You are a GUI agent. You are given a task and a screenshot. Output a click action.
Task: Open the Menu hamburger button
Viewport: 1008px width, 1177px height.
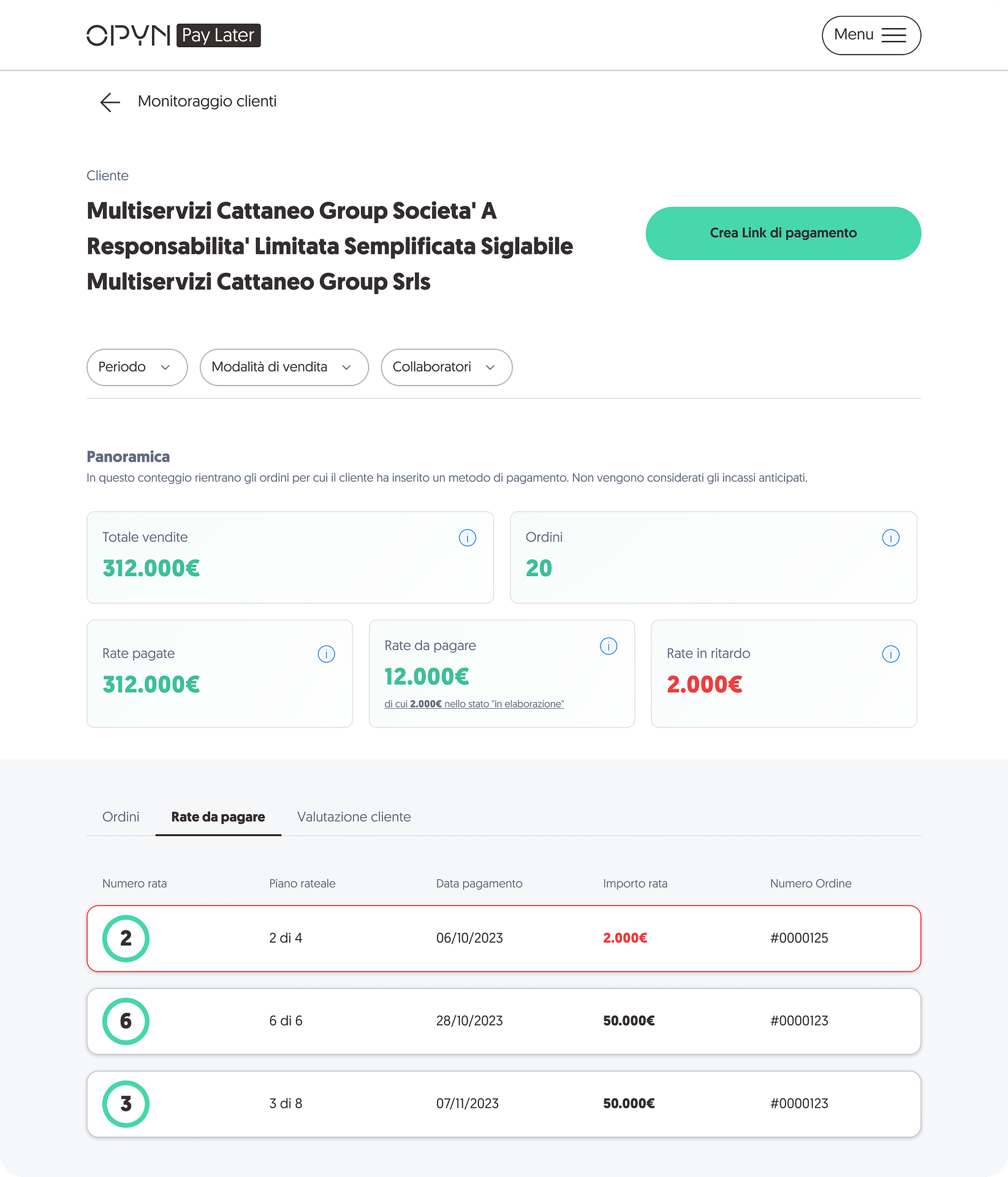pos(871,36)
